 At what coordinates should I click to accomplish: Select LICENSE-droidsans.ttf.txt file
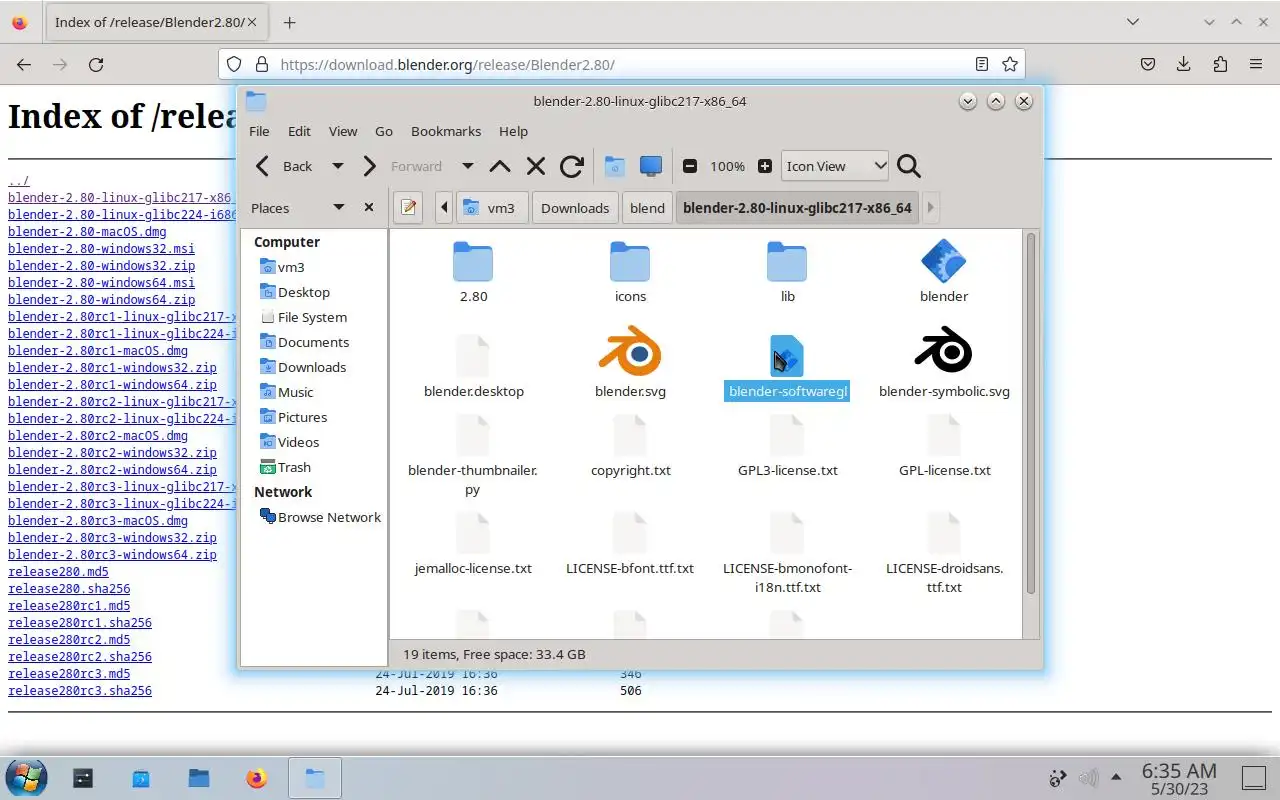[x=944, y=554]
